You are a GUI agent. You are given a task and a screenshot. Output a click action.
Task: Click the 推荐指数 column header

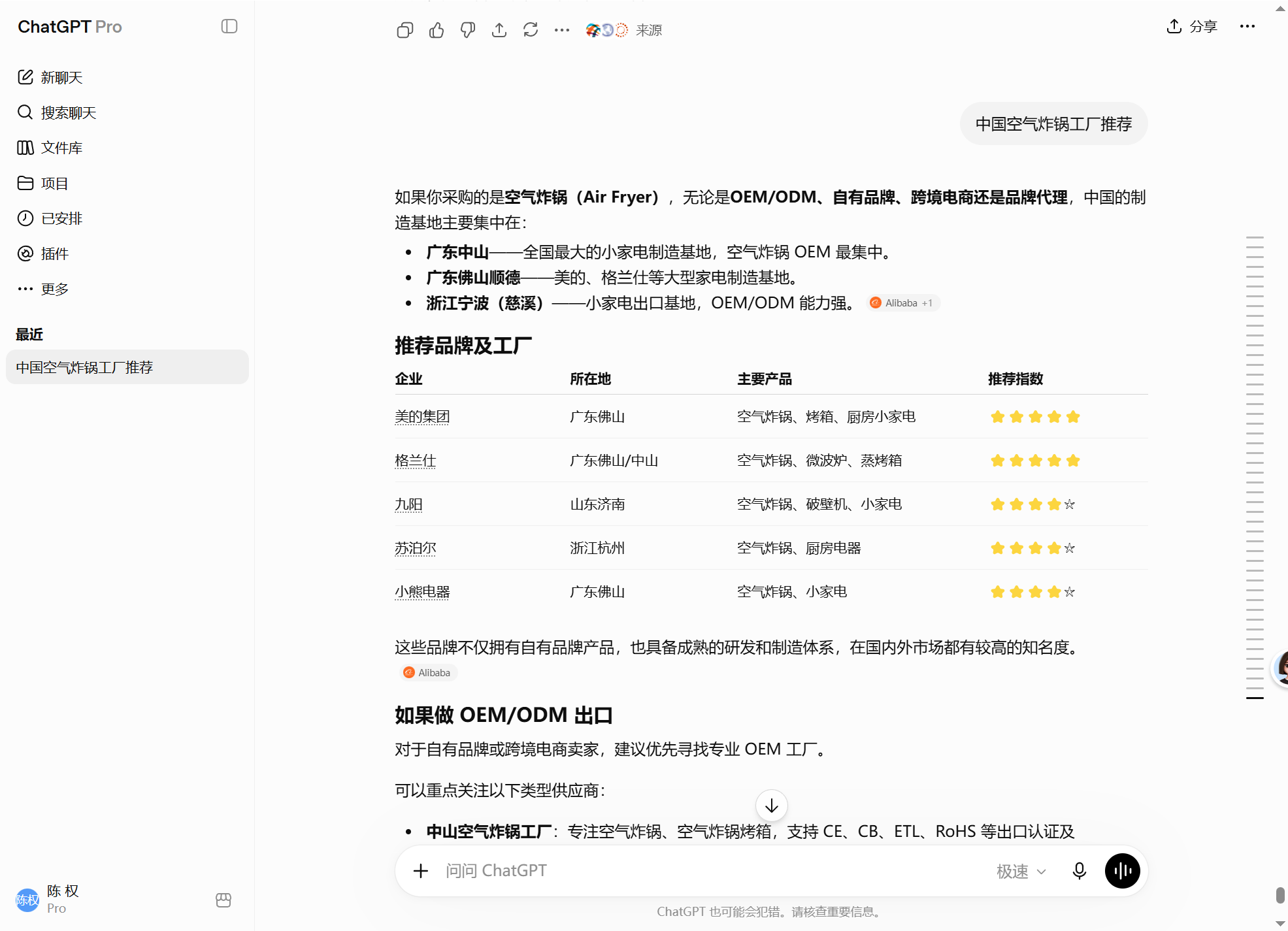1016,379
